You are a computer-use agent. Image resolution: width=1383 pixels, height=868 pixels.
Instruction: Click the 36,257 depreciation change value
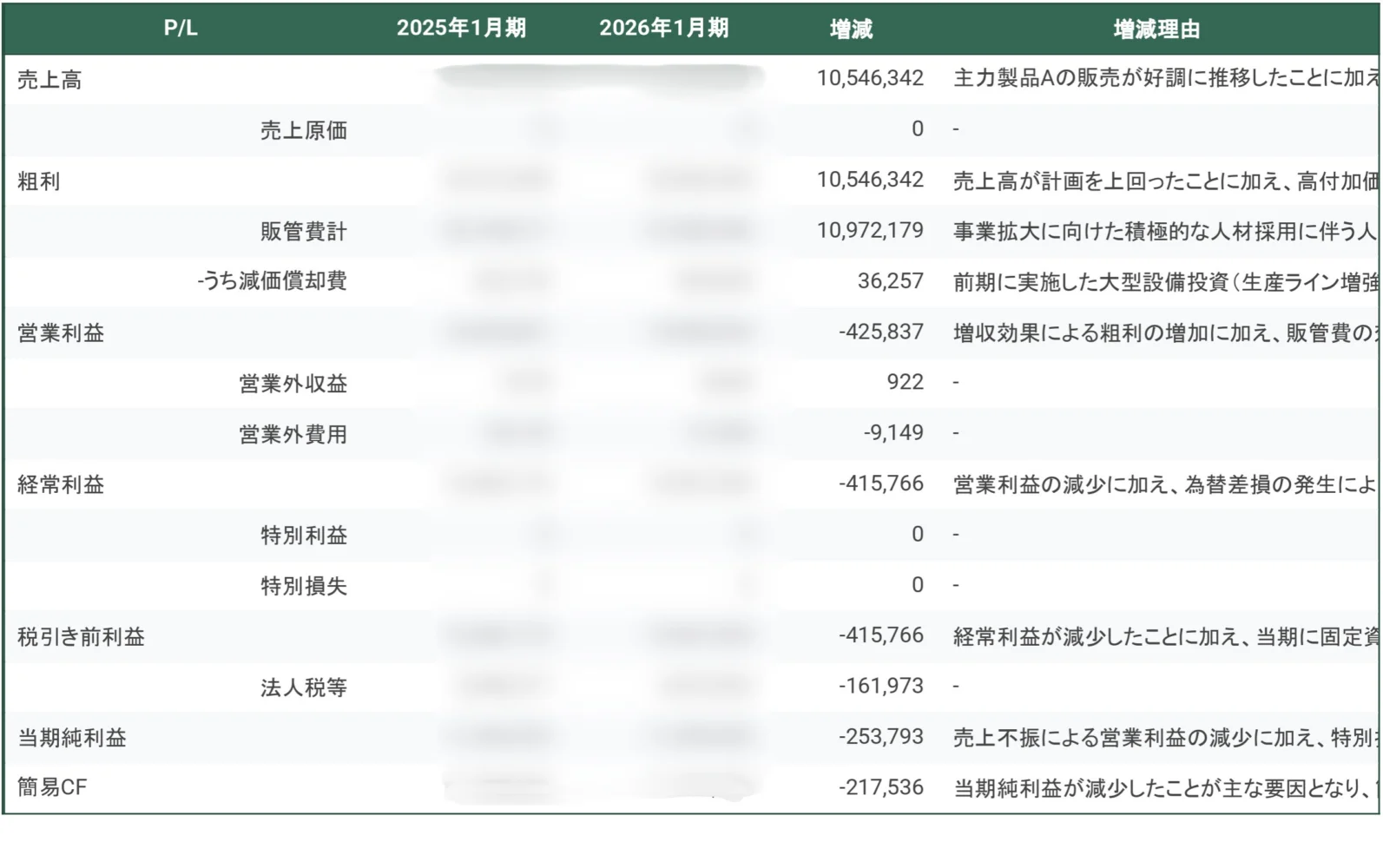891,281
